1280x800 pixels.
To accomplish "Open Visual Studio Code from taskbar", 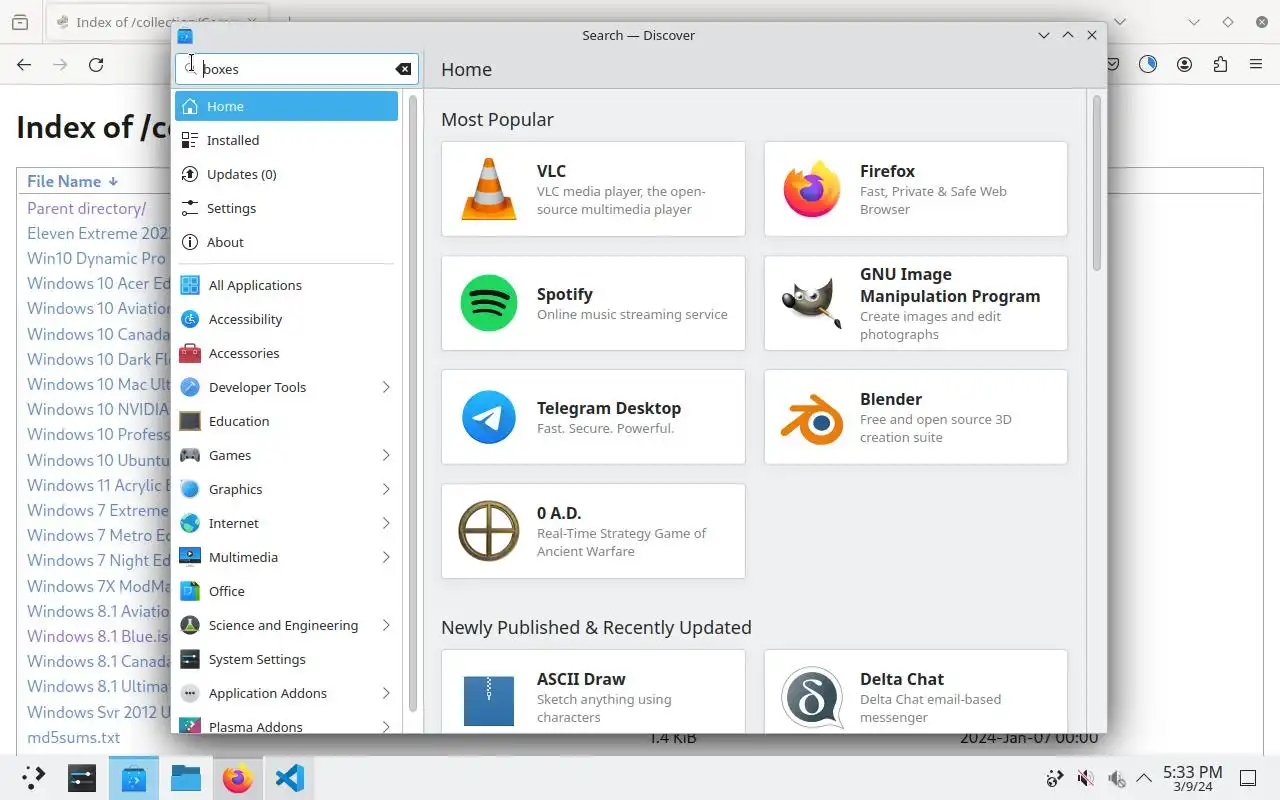I will pyautogui.click(x=290, y=778).
